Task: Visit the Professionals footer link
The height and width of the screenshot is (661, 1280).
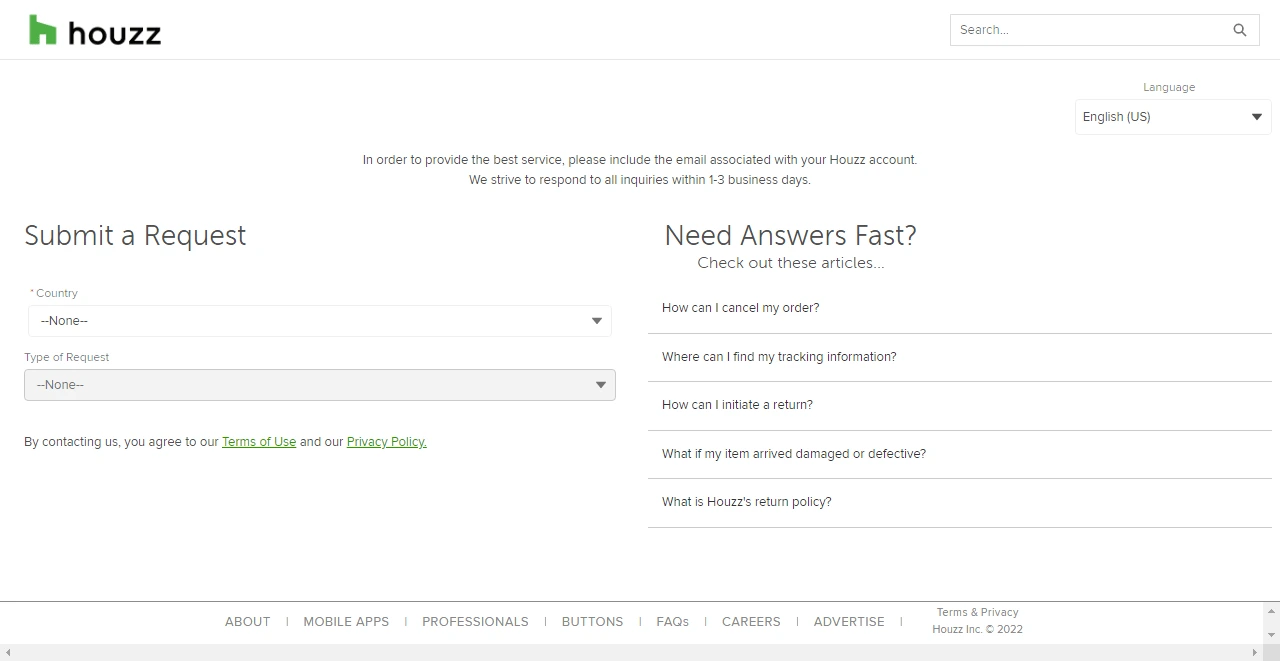Action: pos(475,622)
